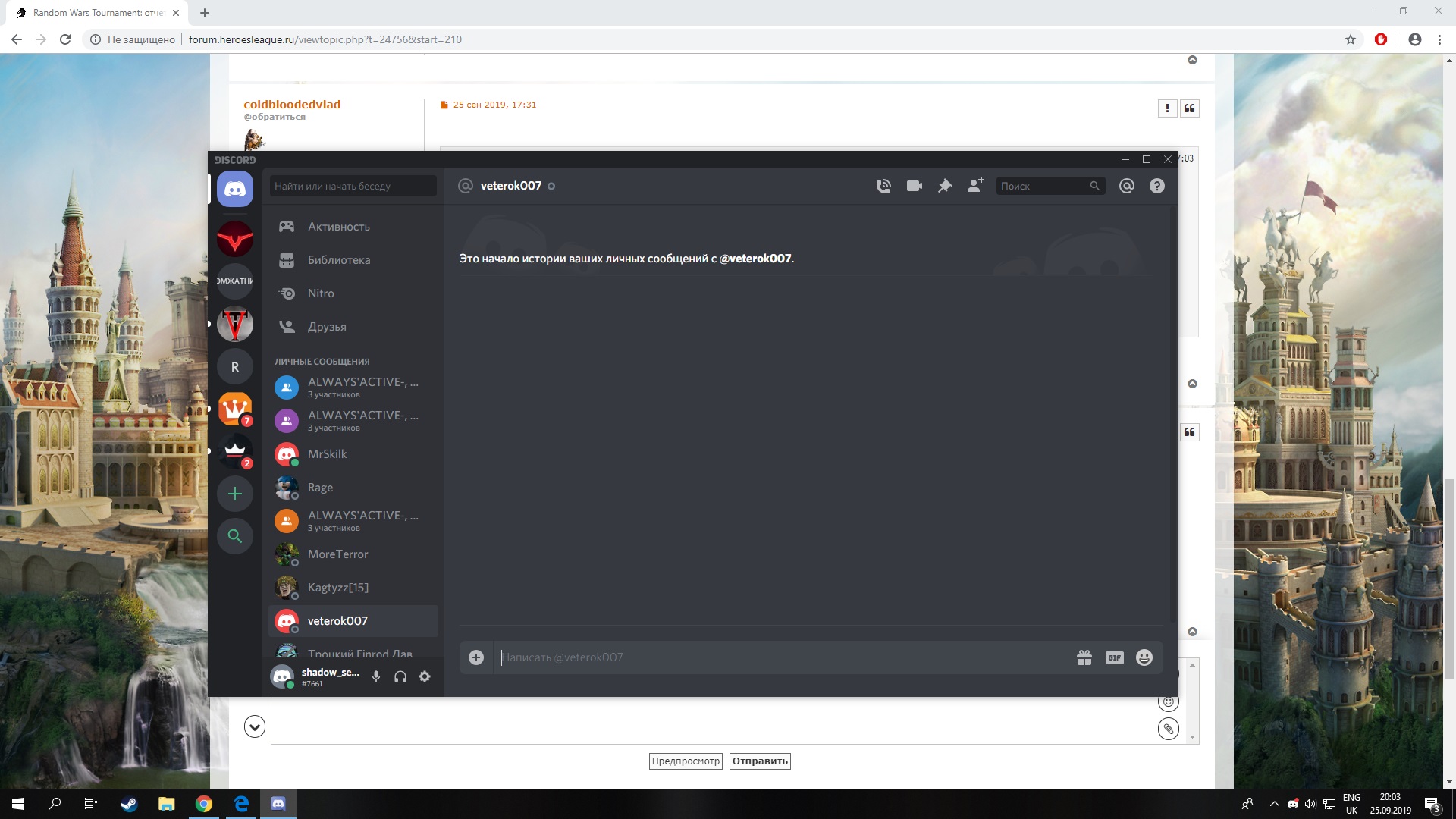Open Discord mentions inbox
Image resolution: width=1456 pixels, height=819 pixels.
tap(1127, 186)
